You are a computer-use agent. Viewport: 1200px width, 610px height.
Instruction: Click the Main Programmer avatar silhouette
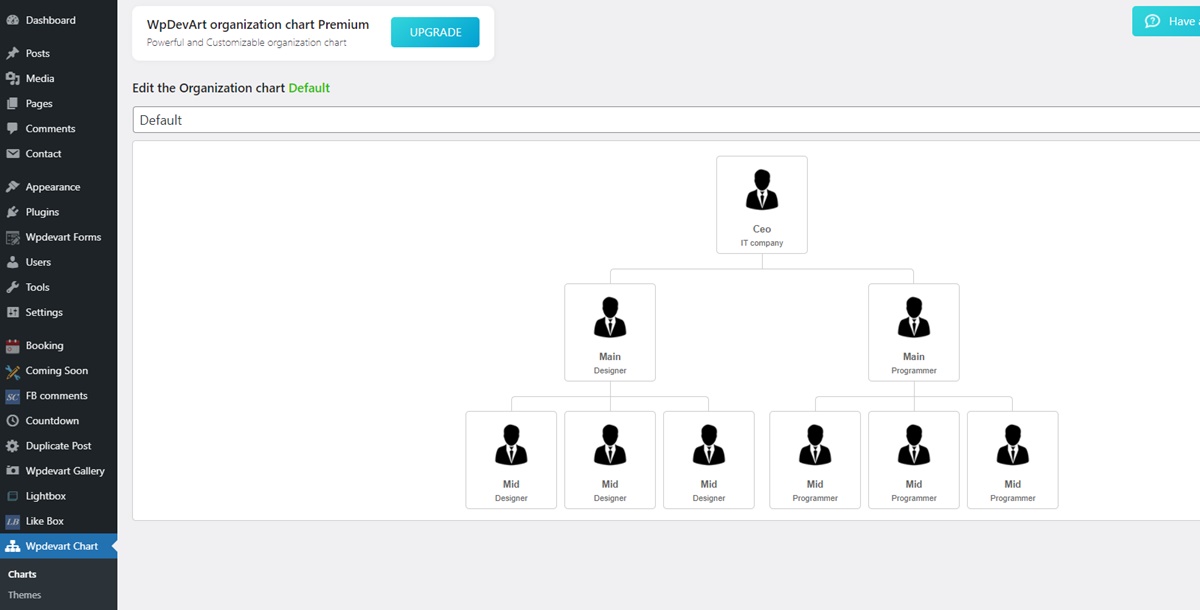pos(914,317)
